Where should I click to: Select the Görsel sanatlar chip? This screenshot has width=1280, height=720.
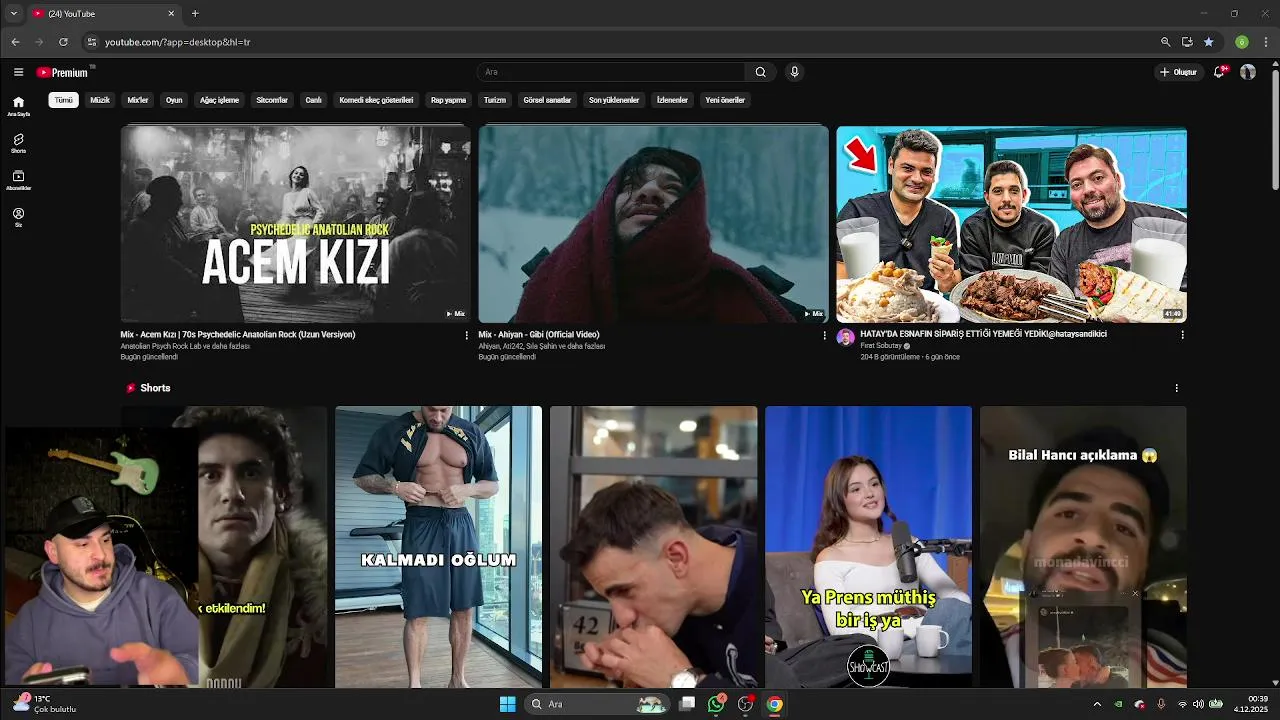(x=547, y=100)
